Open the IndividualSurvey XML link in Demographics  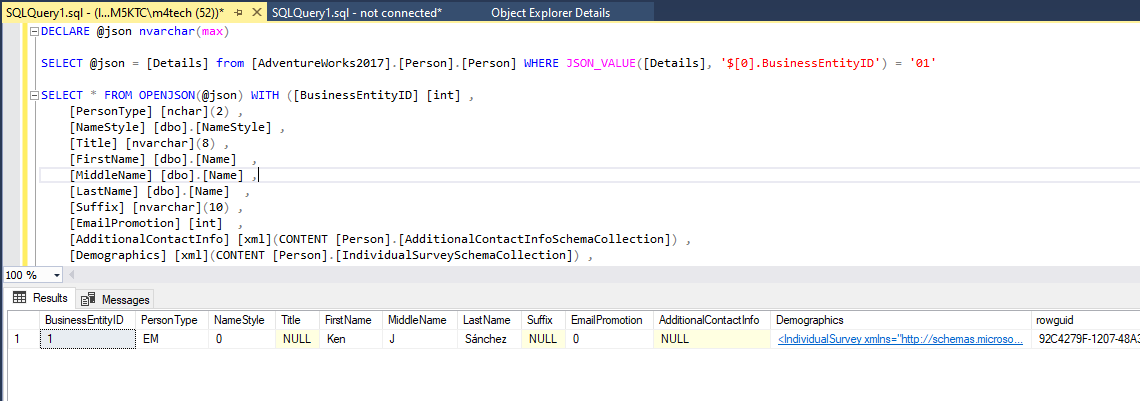(x=900, y=340)
